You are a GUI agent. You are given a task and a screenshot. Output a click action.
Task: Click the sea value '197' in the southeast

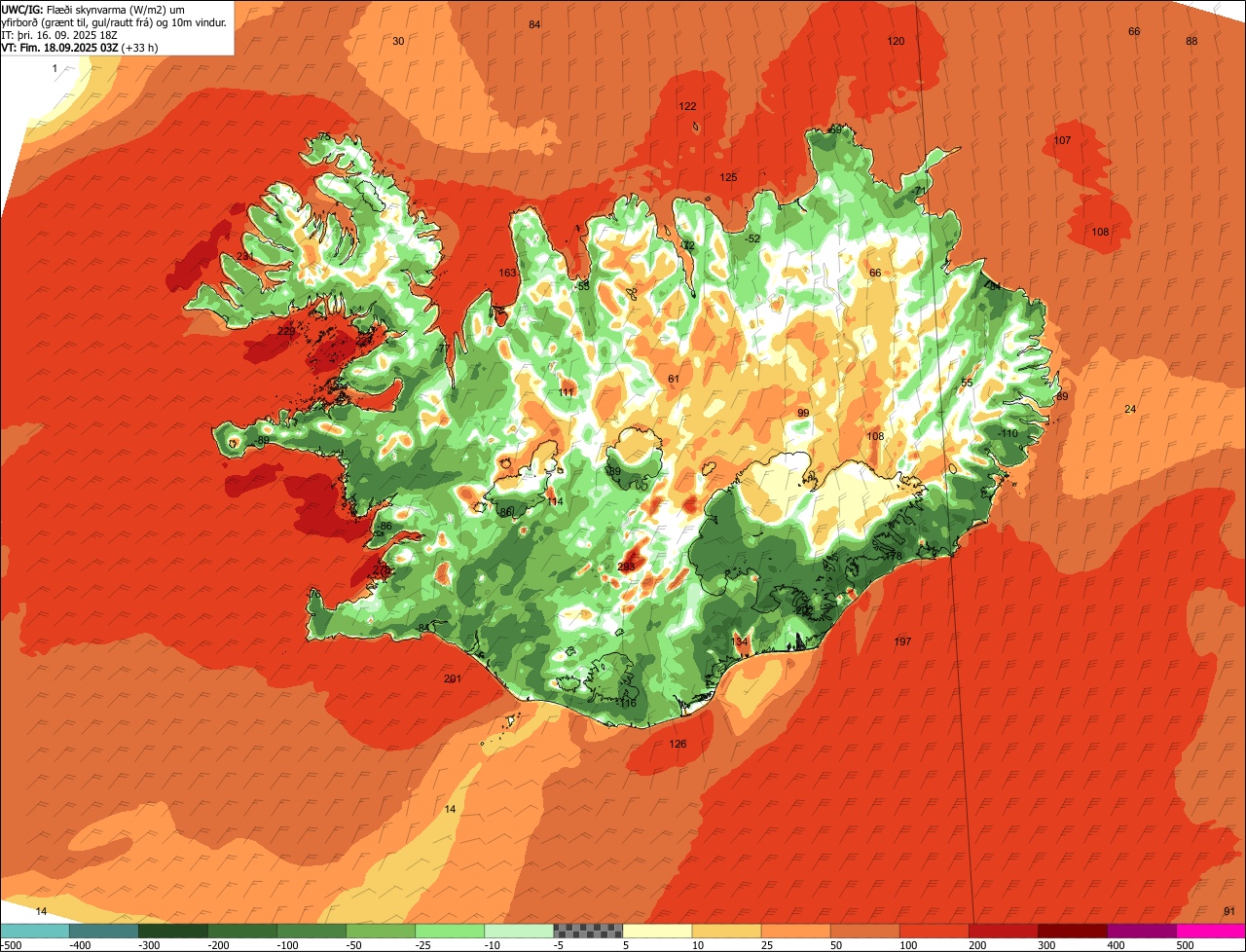(902, 641)
